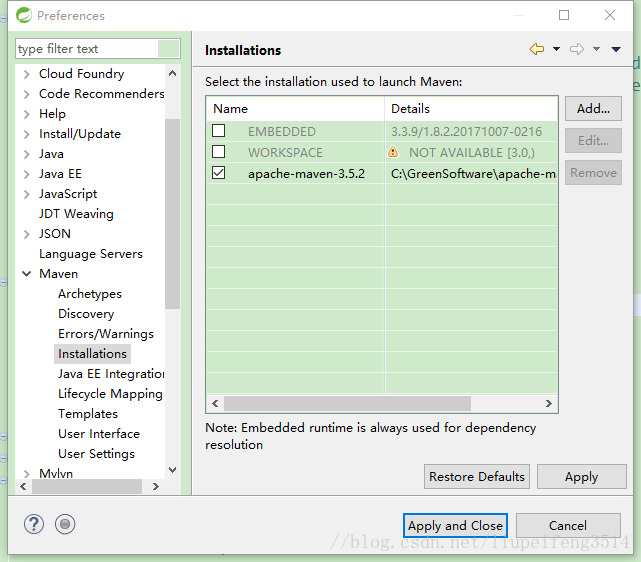The image size is (641, 562).
Task: Click Restore Defaults button
Action: [477, 477]
